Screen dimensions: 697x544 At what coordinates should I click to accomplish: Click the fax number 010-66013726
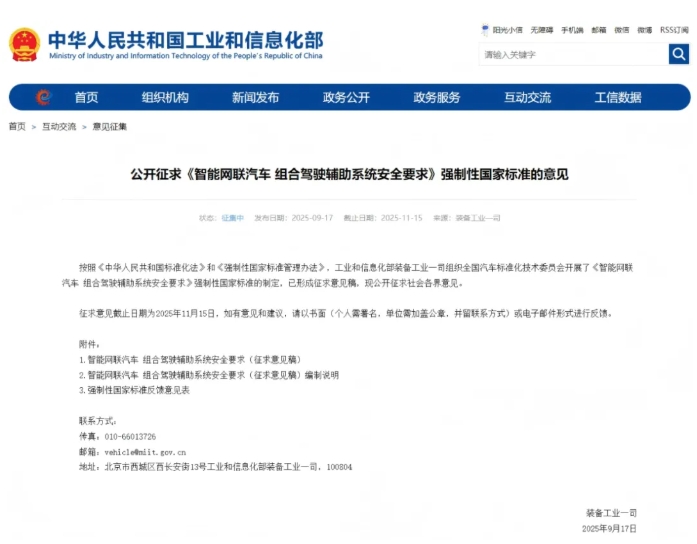coord(130,437)
